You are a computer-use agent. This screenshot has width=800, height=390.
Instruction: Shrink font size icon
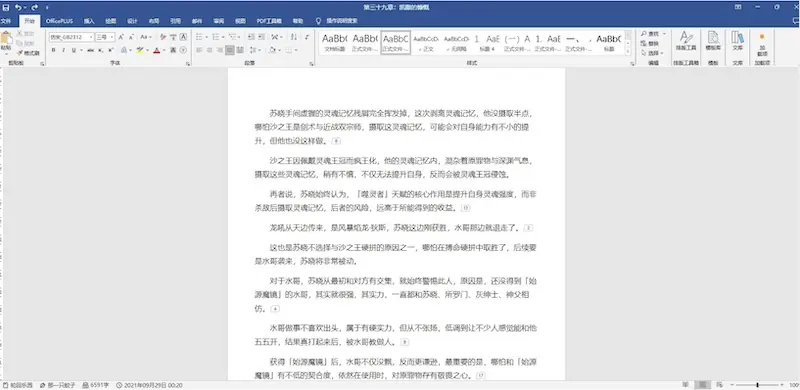(x=131, y=37)
